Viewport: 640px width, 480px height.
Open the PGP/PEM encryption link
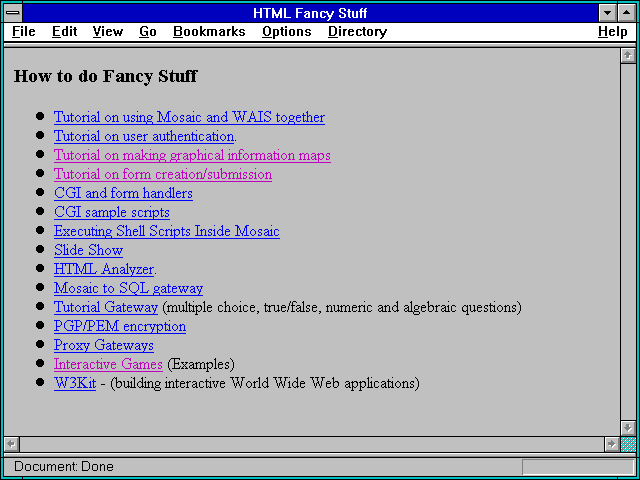pos(120,327)
